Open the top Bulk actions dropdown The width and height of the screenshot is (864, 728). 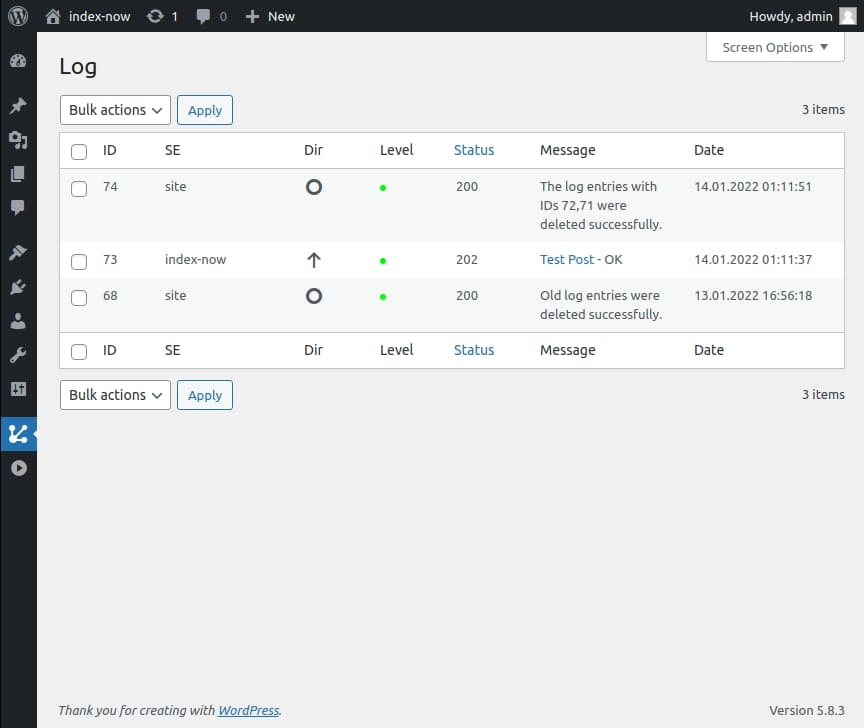(115, 110)
